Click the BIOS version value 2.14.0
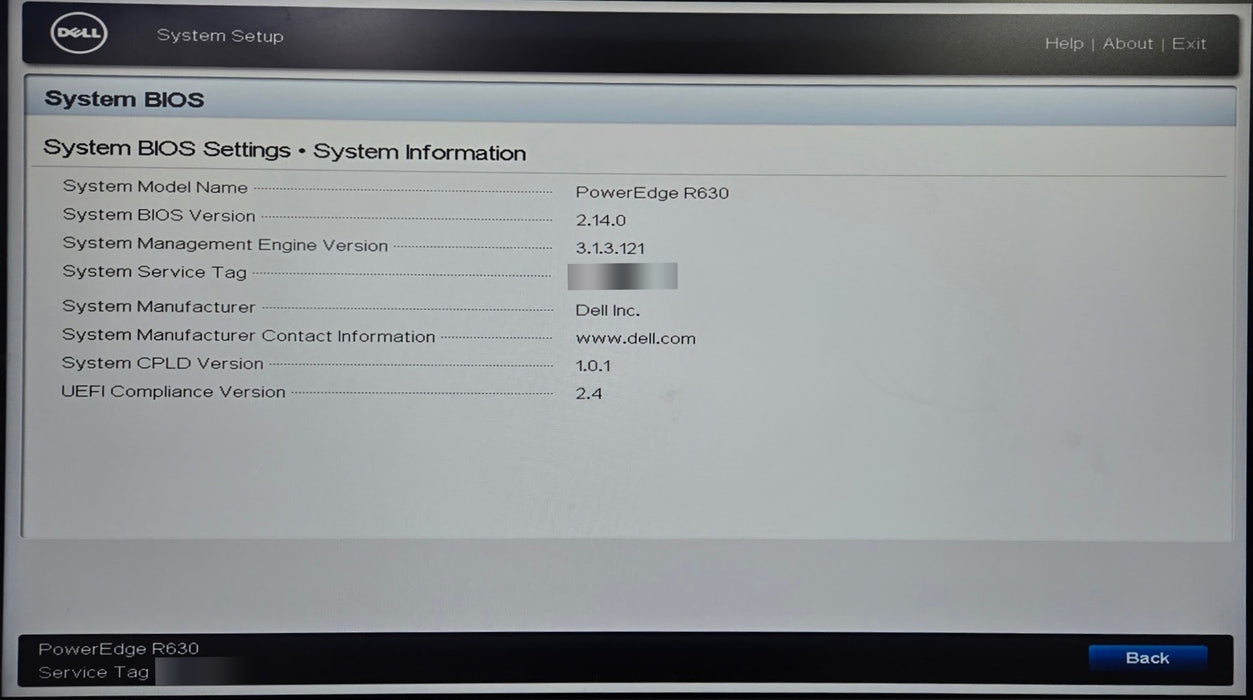Image resolution: width=1253 pixels, height=700 pixels. coord(600,221)
